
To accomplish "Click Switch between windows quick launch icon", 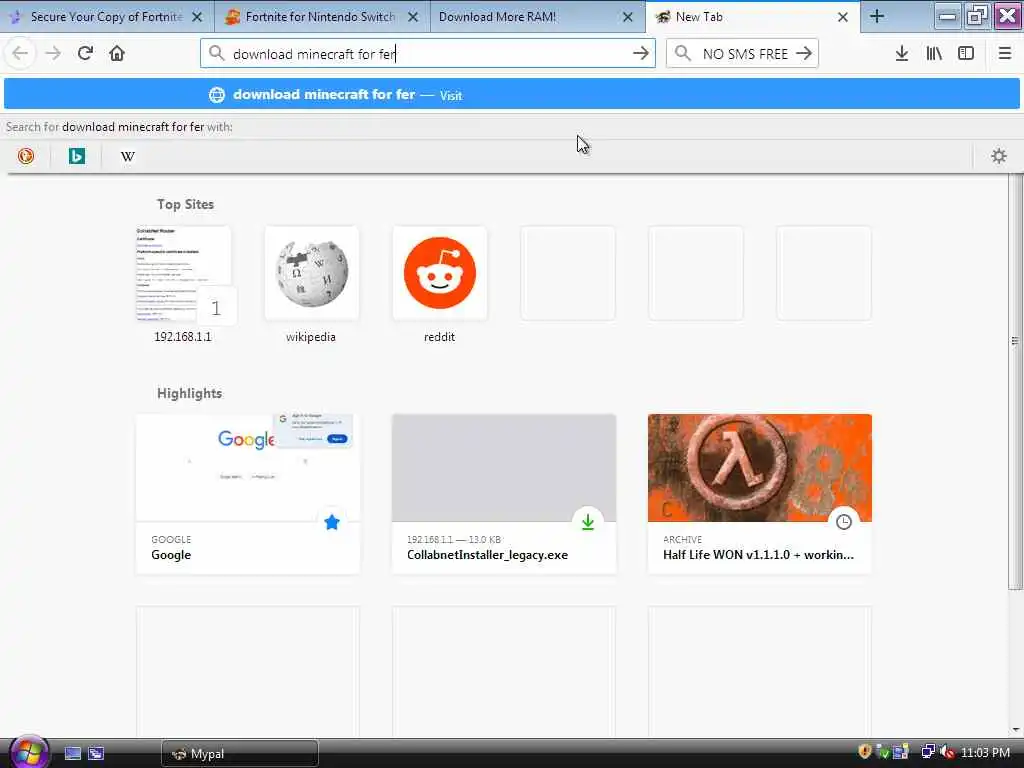I will pyautogui.click(x=96, y=753).
